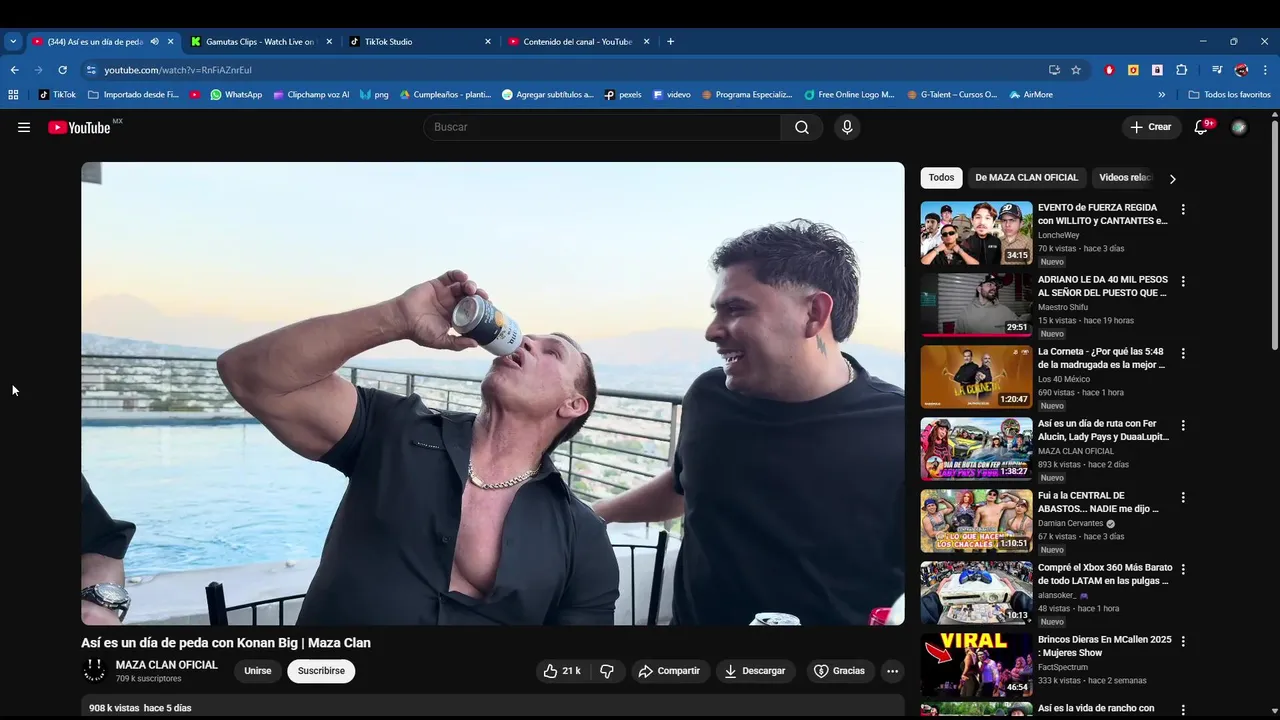Open the Clipchamp voz AI bookmark
Screen dimensions: 1280x720
pyautogui.click(x=311, y=95)
